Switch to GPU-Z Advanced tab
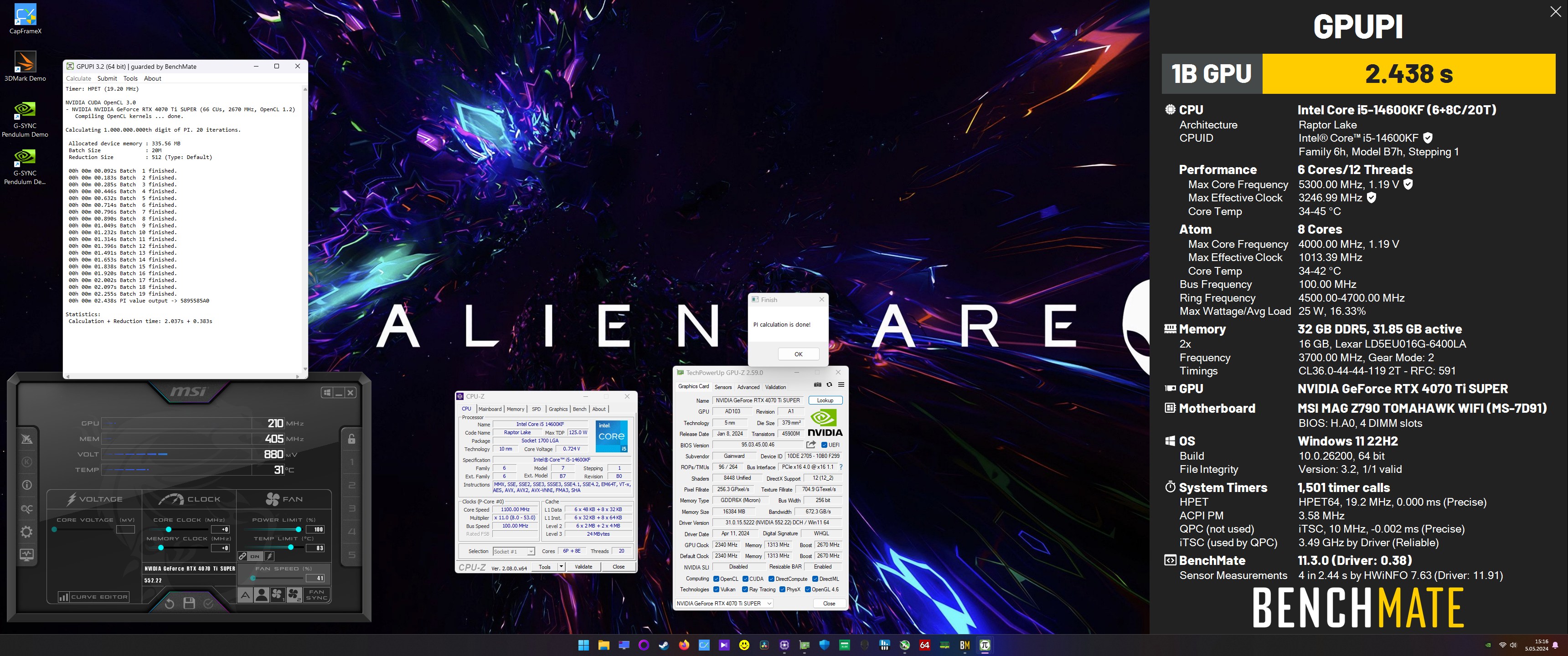This screenshot has width=1568, height=656. tap(748, 387)
